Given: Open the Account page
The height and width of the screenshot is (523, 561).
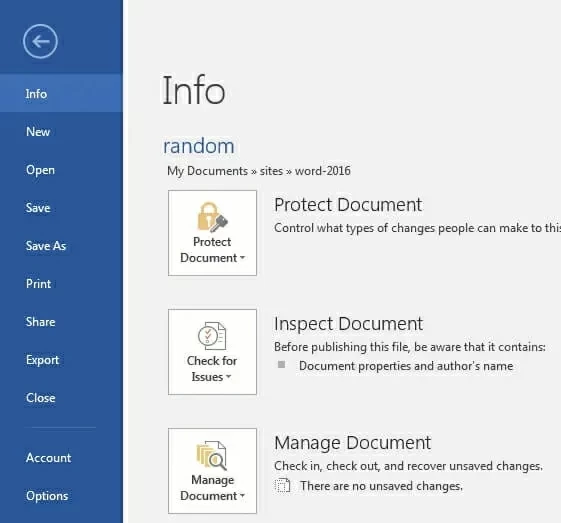Looking at the screenshot, I should pyautogui.click(x=61, y=458).
